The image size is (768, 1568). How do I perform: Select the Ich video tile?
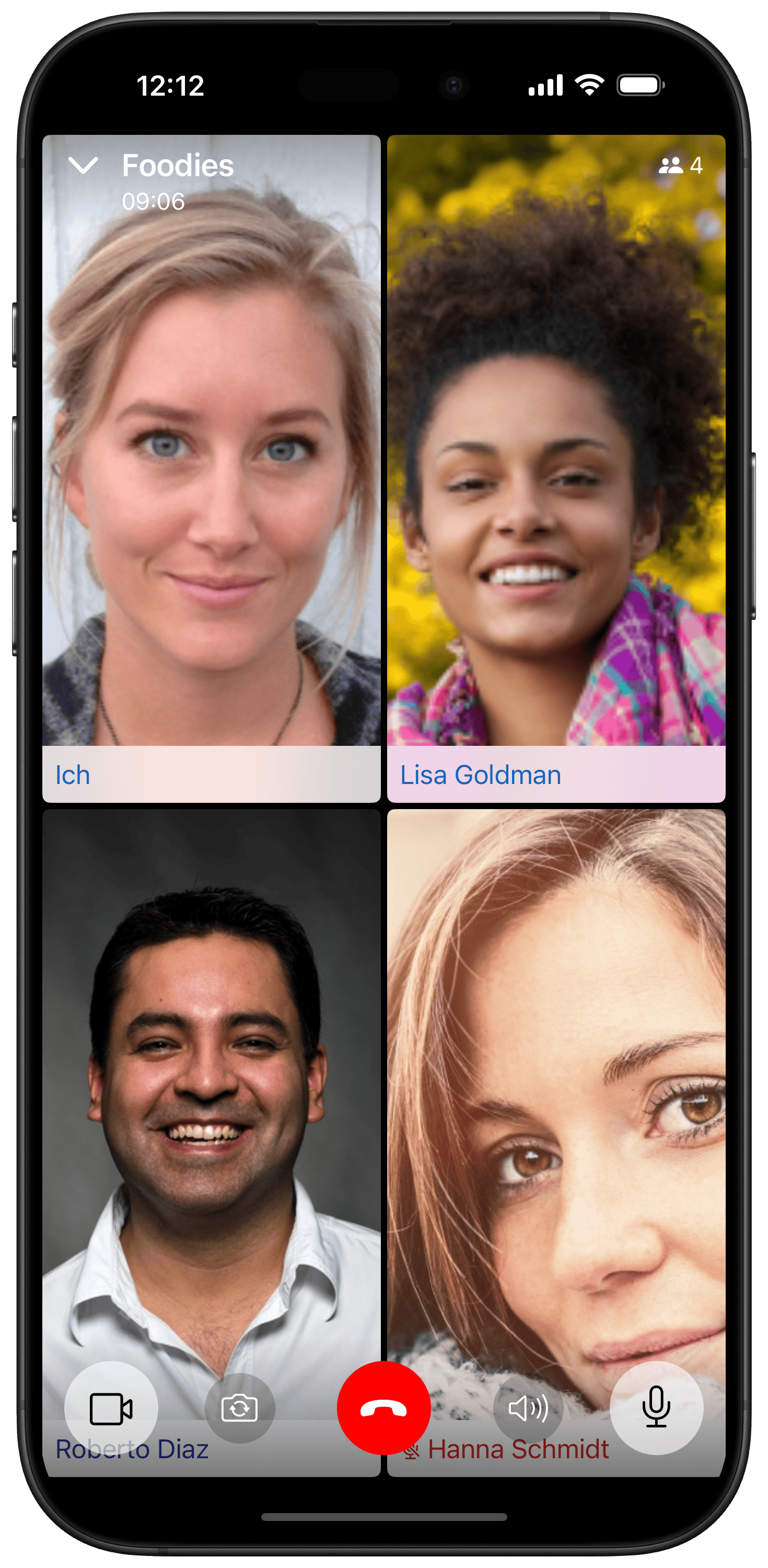[x=211, y=469]
